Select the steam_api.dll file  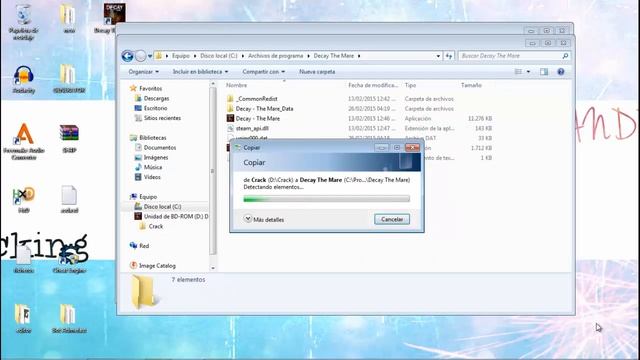pyautogui.click(x=248, y=128)
